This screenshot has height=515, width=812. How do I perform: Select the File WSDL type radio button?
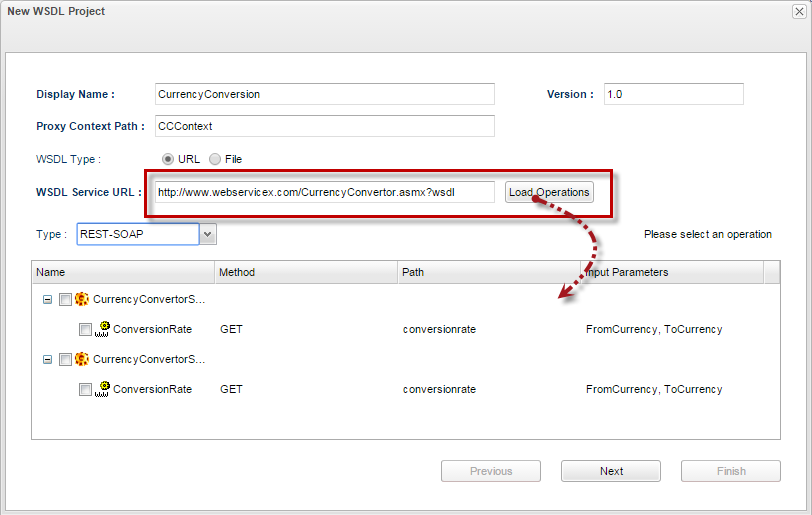click(x=215, y=159)
